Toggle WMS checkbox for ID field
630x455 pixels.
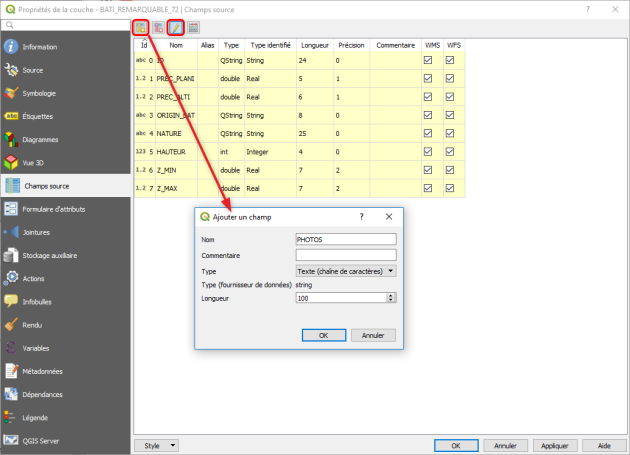[x=428, y=60]
